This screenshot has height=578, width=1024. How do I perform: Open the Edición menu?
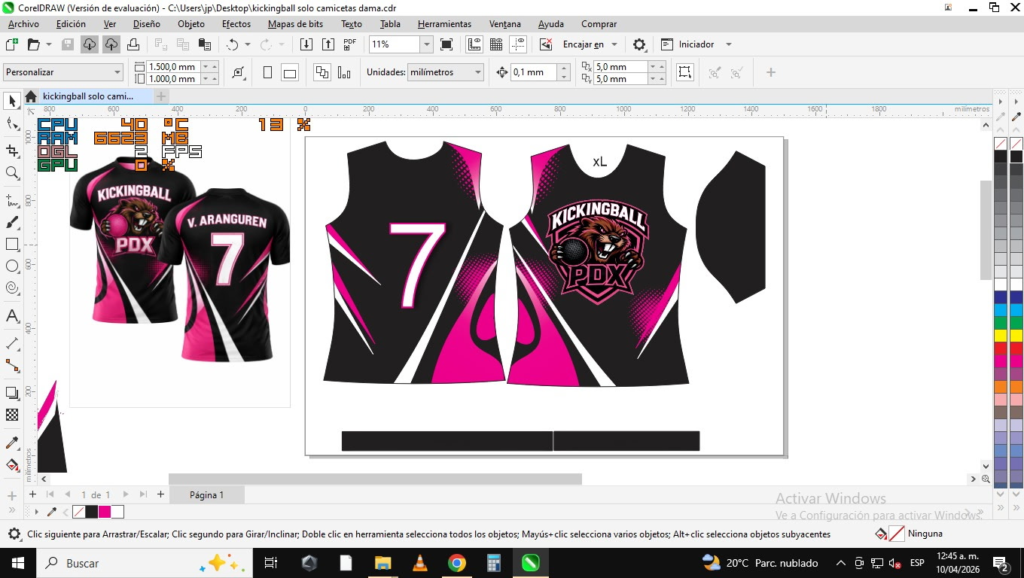click(71, 24)
